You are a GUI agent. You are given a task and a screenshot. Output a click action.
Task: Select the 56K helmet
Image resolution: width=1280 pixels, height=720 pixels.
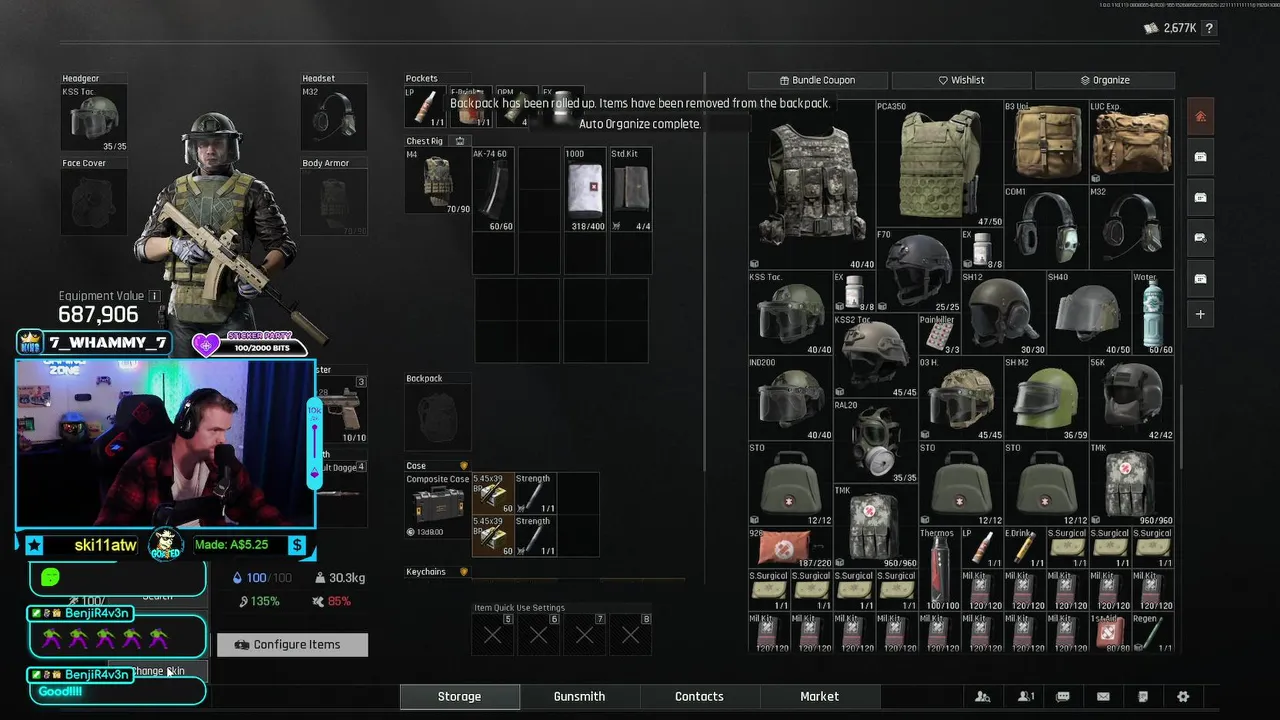click(1132, 398)
